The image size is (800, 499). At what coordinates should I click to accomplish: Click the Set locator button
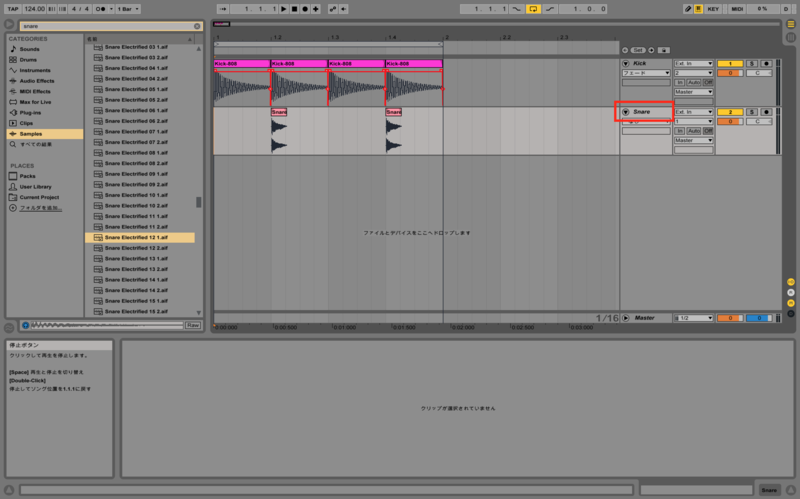coord(638,50)
